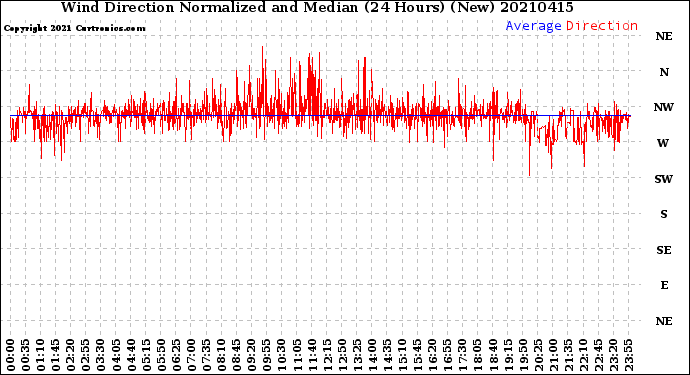This screenshot has width=690, height=375.
Task: Click the chart title text
Action: coord(317,7)
